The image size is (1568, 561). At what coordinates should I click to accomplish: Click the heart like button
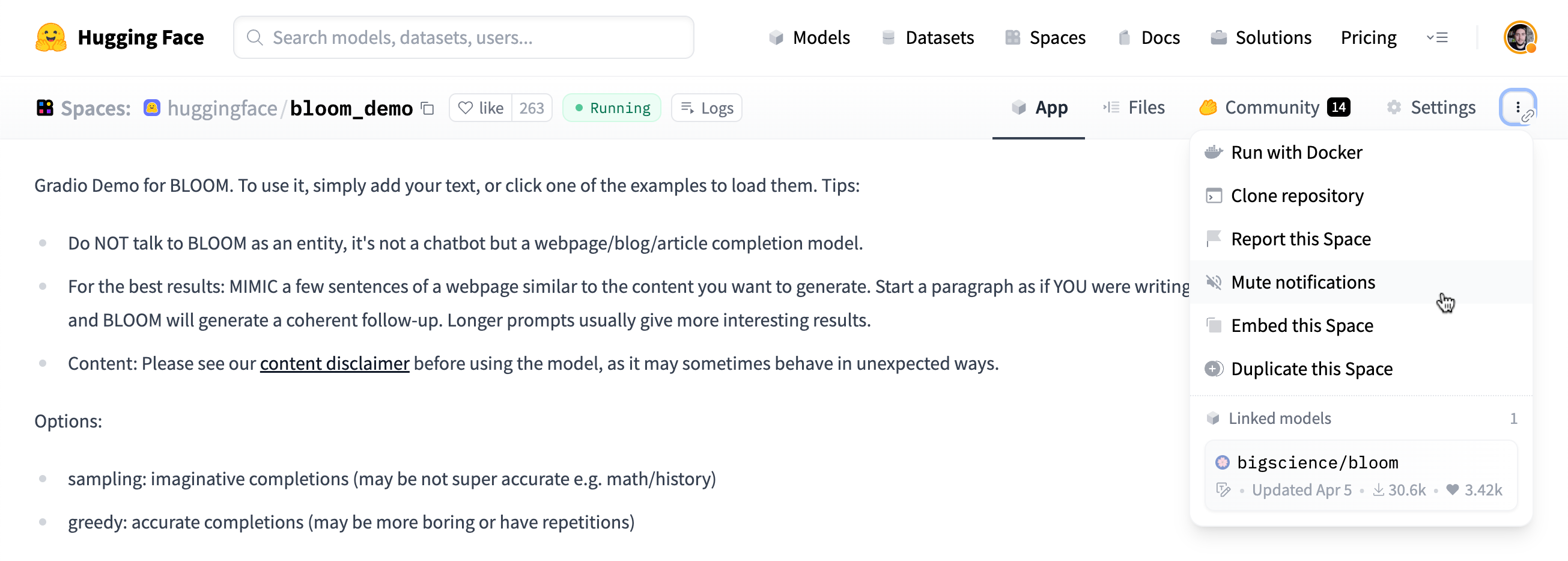tap(481, 108)
